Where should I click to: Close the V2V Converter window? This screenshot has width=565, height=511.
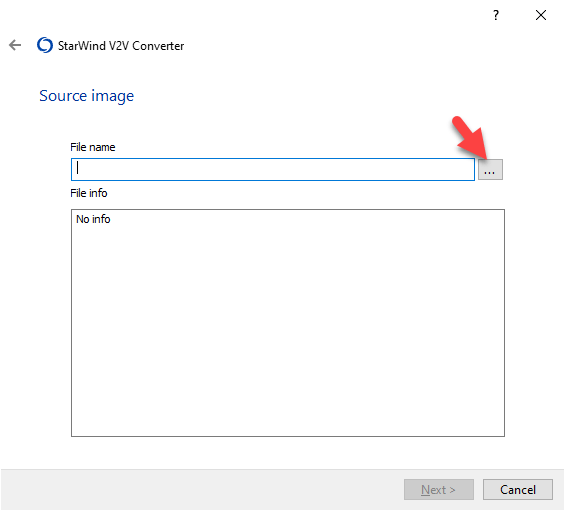(540, 15)
